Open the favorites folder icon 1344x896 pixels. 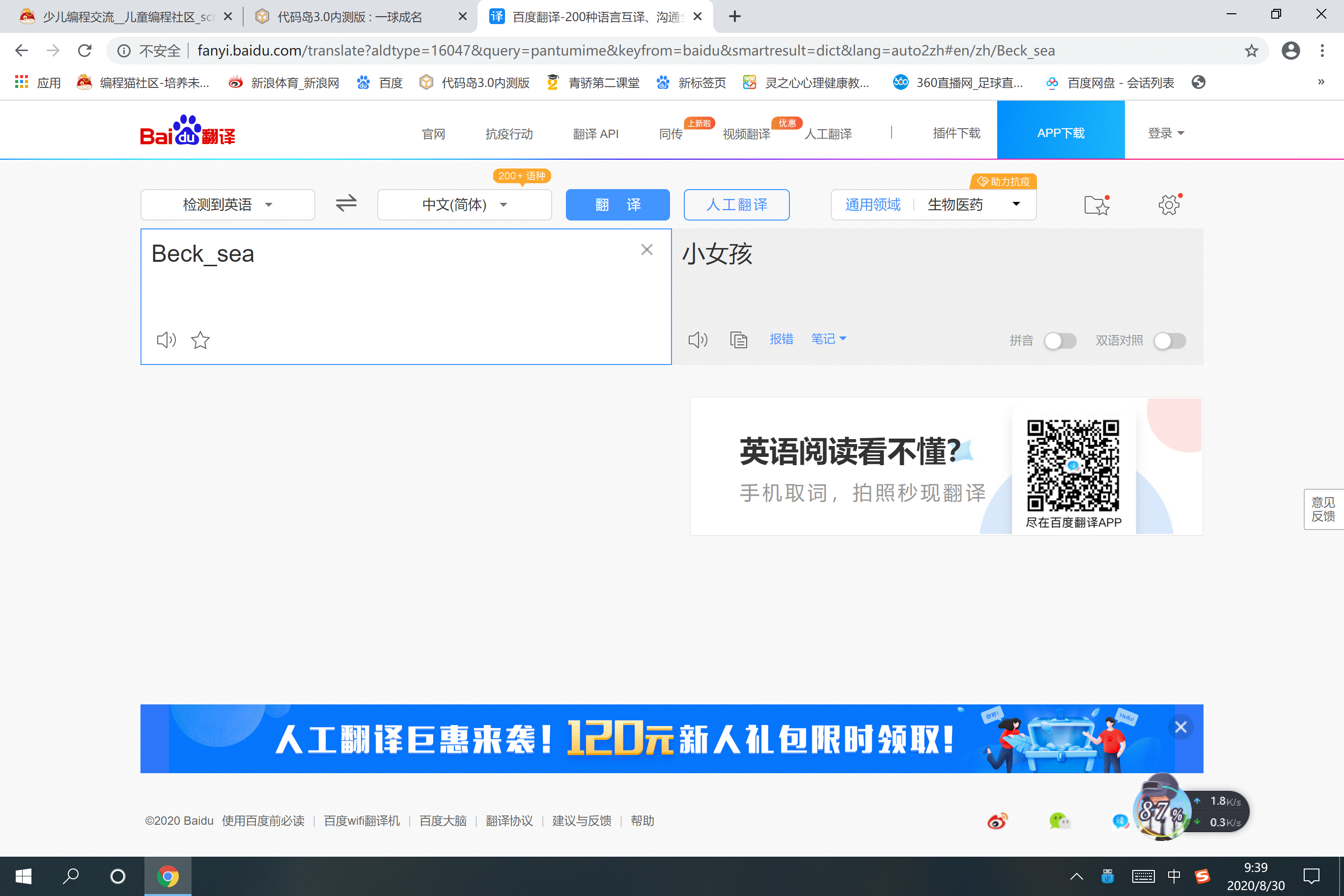point(1096,204)
